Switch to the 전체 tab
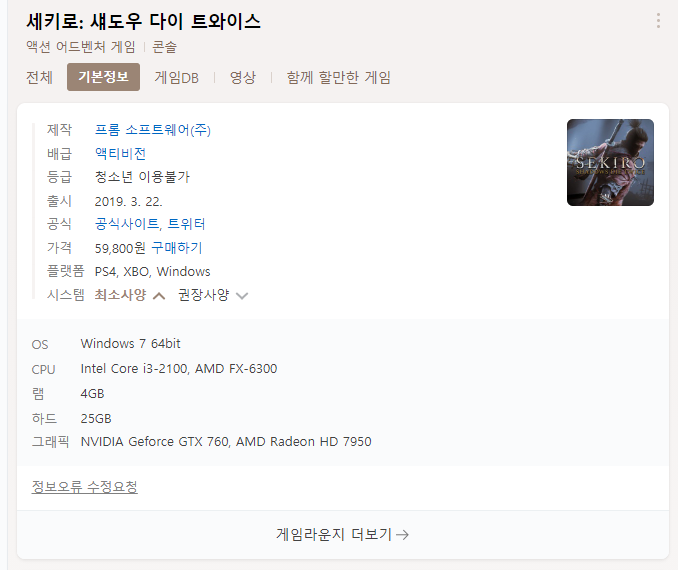This screenshot has height=570, width=678. 39,77
